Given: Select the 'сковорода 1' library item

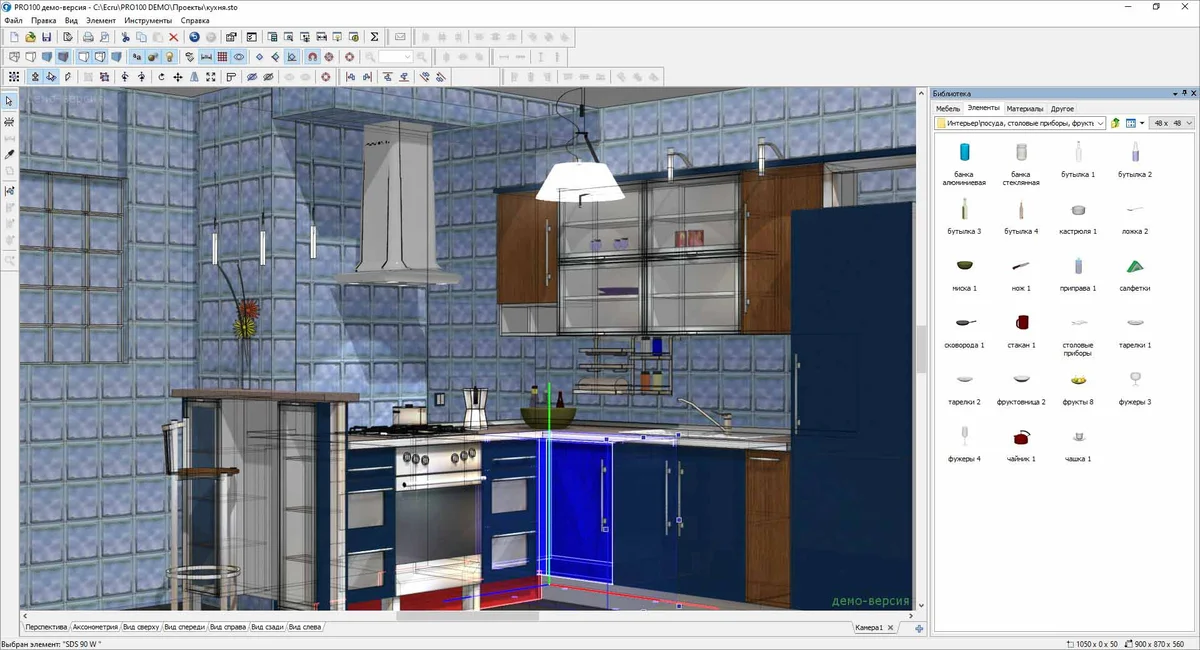Looking at the screenshot, I should (964, 331).
